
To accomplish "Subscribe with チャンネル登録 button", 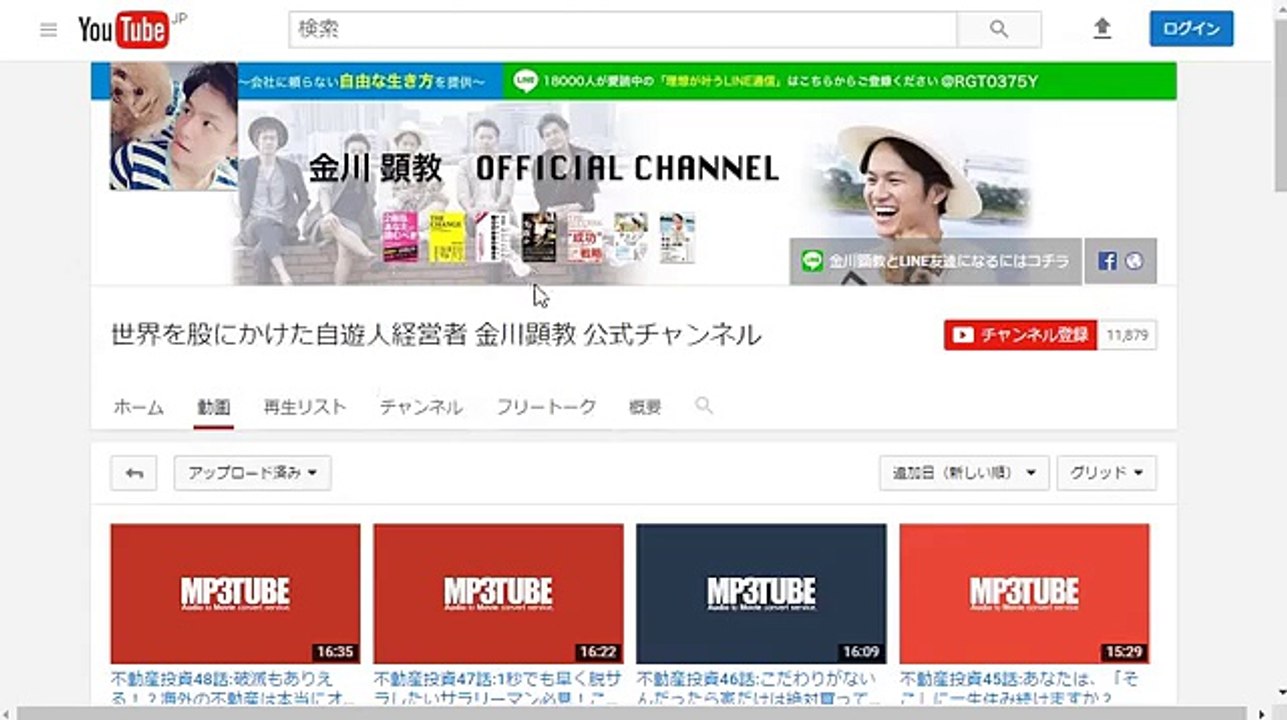I will tap(1021, 335).
